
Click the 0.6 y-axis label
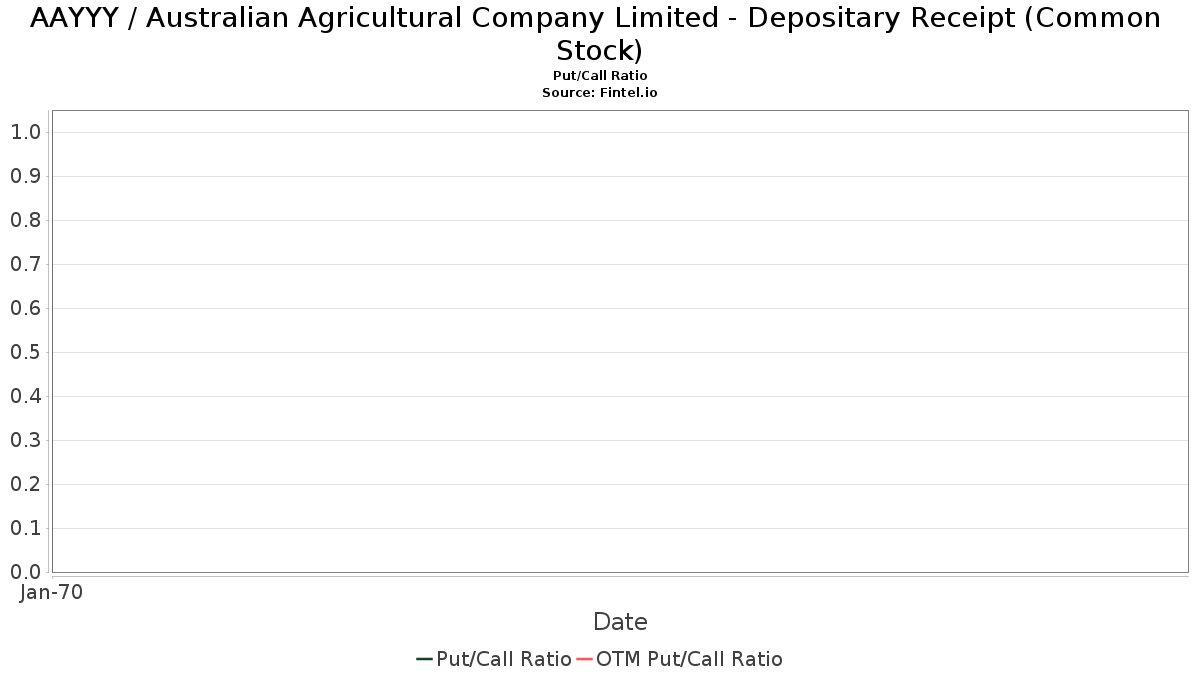click(26, 308)
